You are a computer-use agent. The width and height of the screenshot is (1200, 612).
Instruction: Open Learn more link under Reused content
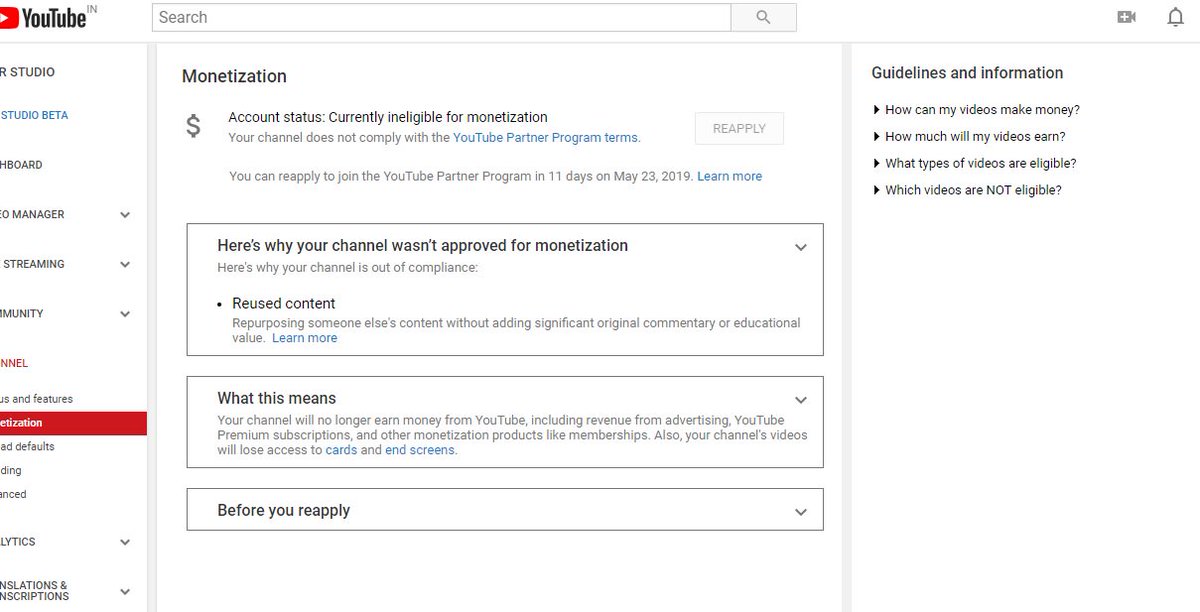tap(305, 338)
